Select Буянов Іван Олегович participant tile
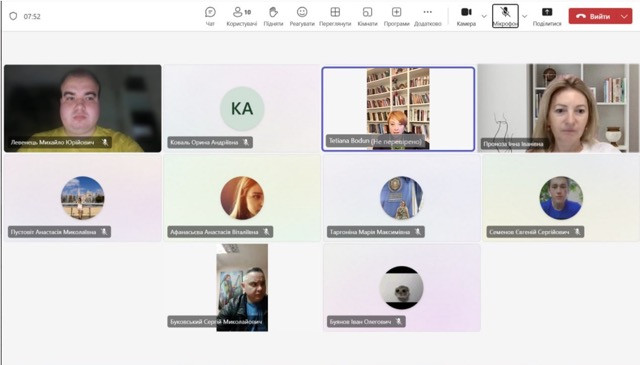Image resolution: width=640 pixels, height=365 pixels. click(x=402, y=287)
